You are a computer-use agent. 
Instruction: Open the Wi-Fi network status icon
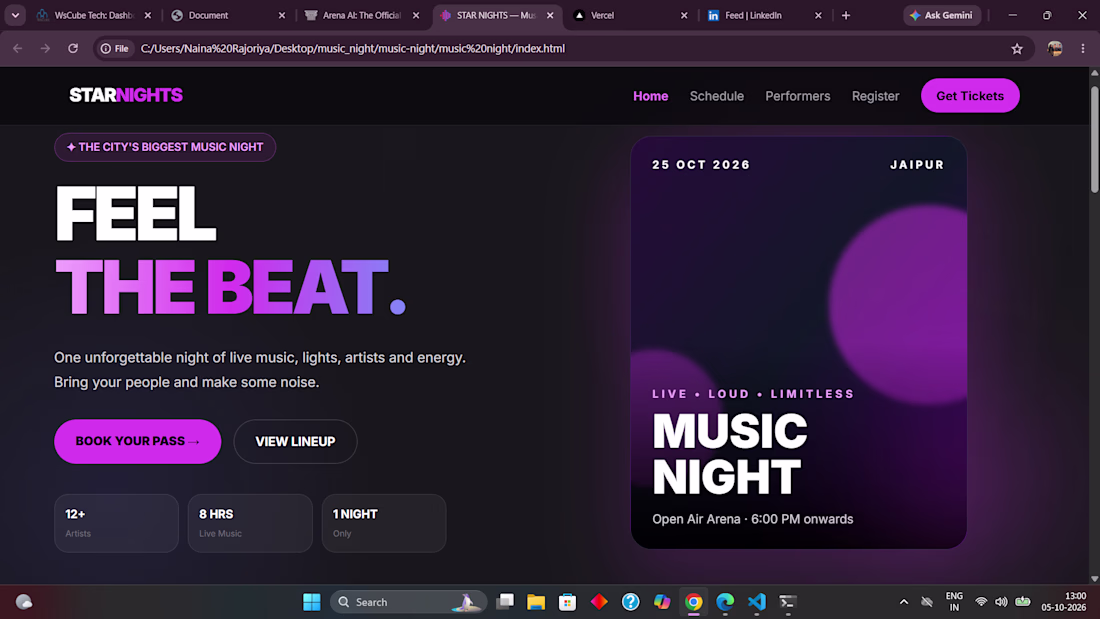click(981, 601)
